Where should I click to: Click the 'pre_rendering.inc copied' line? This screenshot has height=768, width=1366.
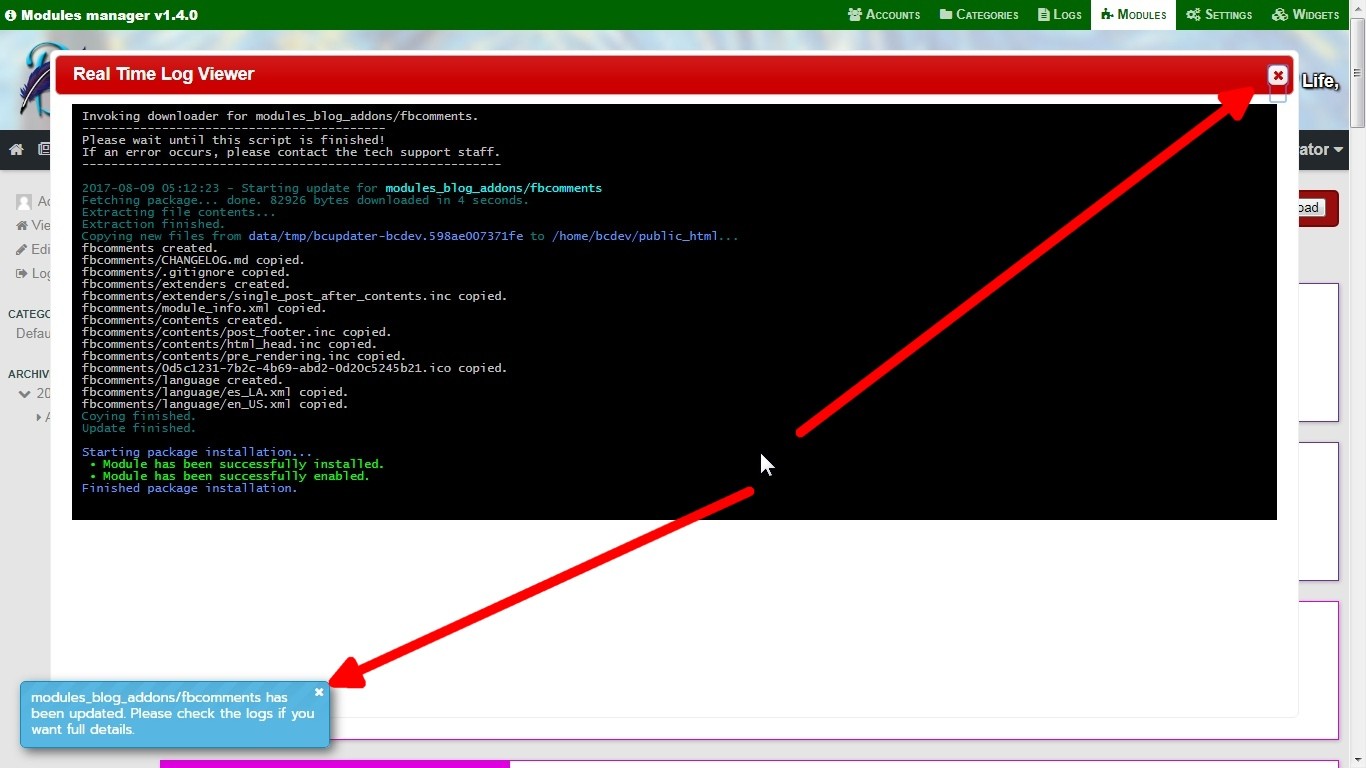244,356
